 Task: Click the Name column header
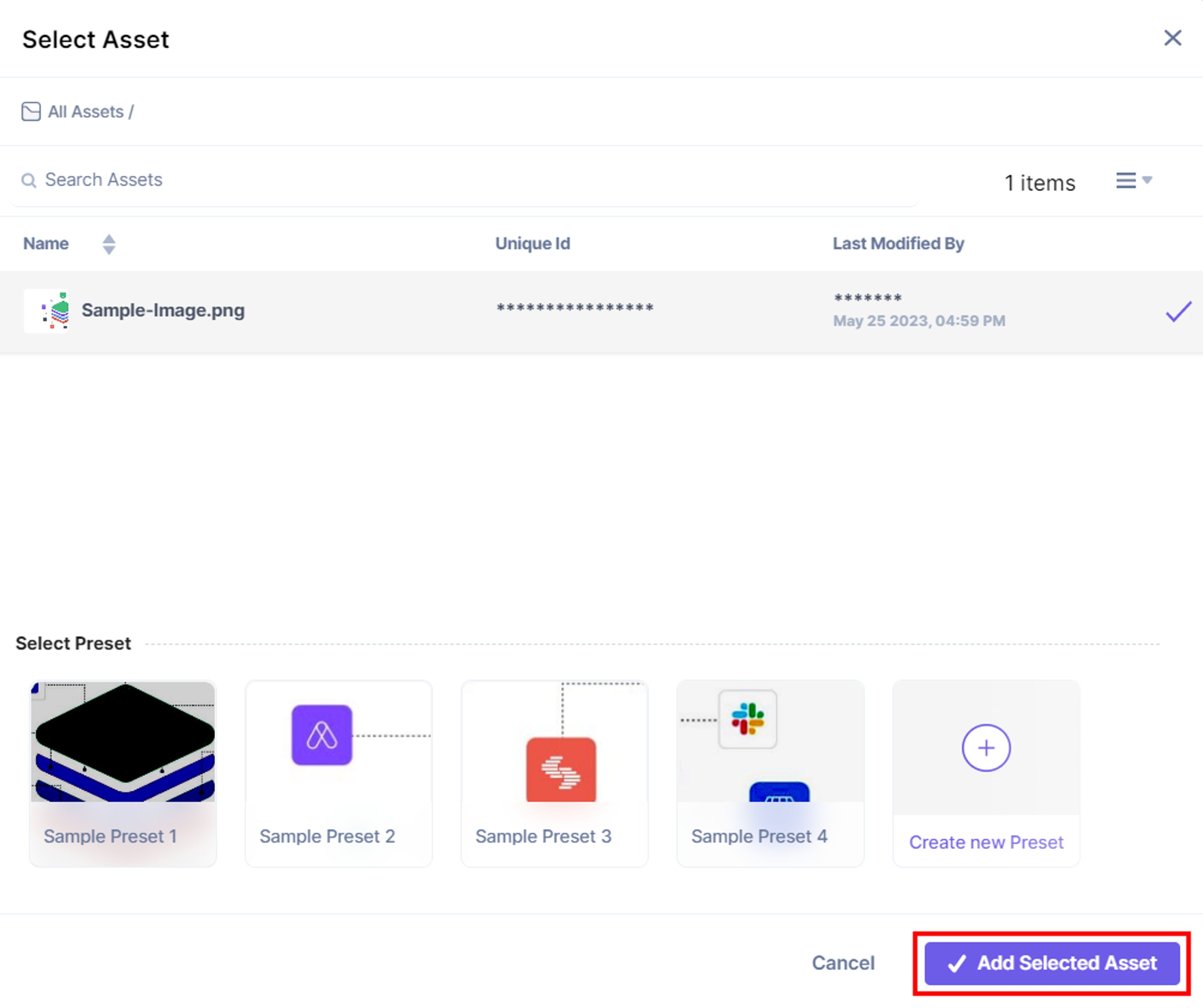[x=46, y=243]
